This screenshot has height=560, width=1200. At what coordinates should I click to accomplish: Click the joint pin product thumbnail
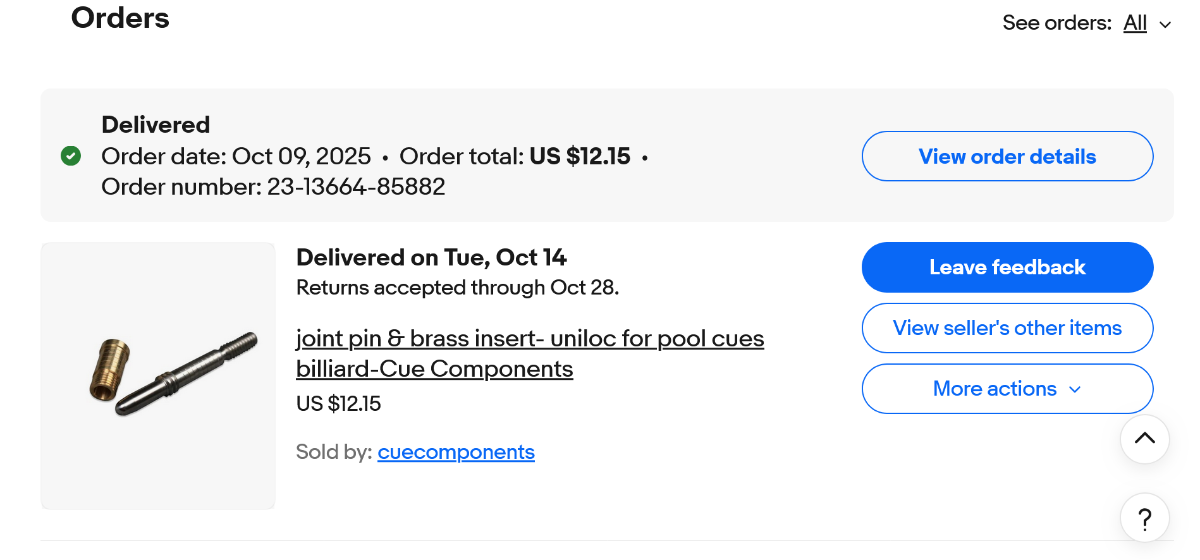tap(158, 376)
